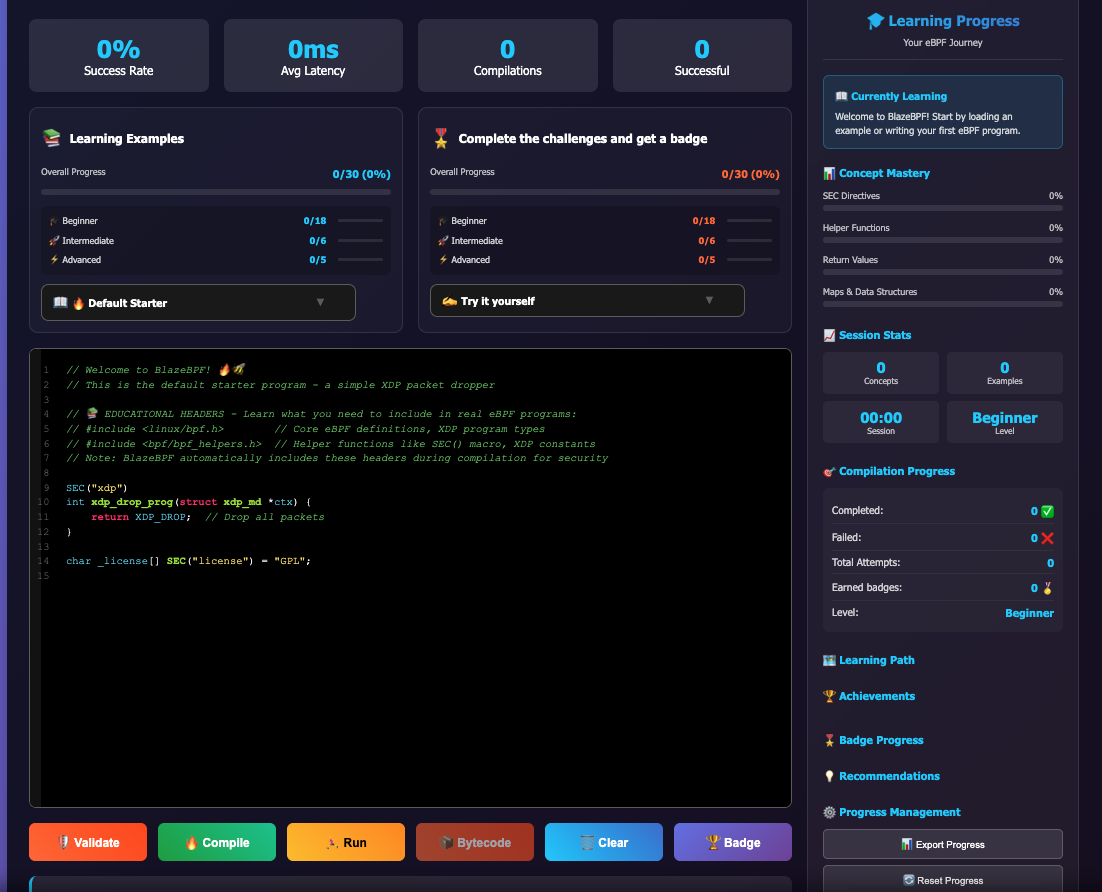Run the program with Run button
The image size is (1102, 892).
(x=346, y=842)
